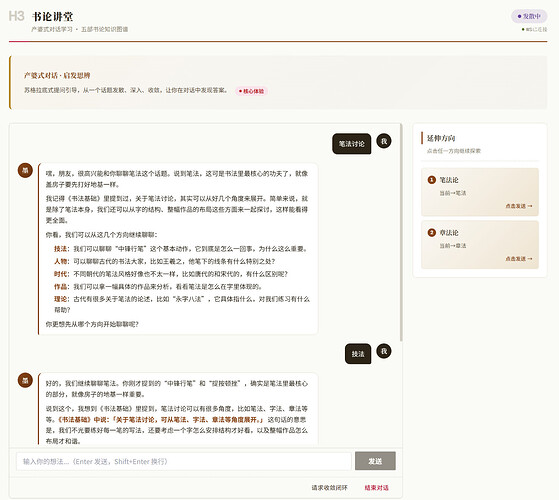Click number 1 badge on 笔法论 card
Screen dimensions: 559x500
click(x=432, y=180)
